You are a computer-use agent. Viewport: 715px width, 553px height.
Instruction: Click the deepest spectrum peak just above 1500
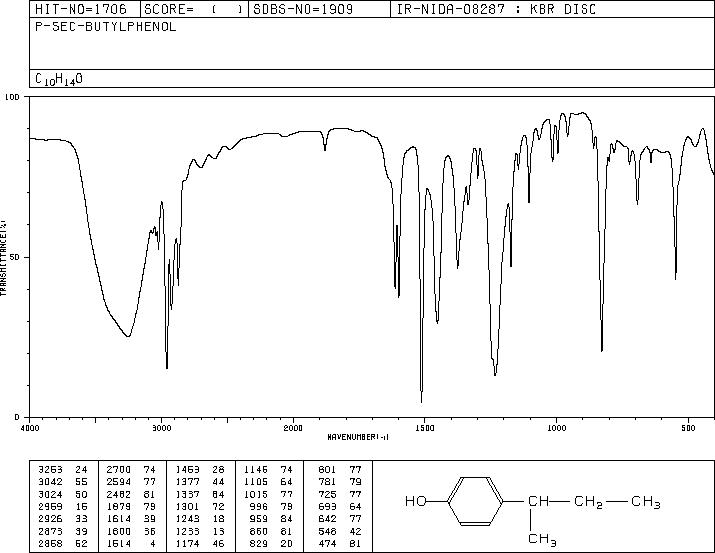pyautogui.click(x=421, y=401)
